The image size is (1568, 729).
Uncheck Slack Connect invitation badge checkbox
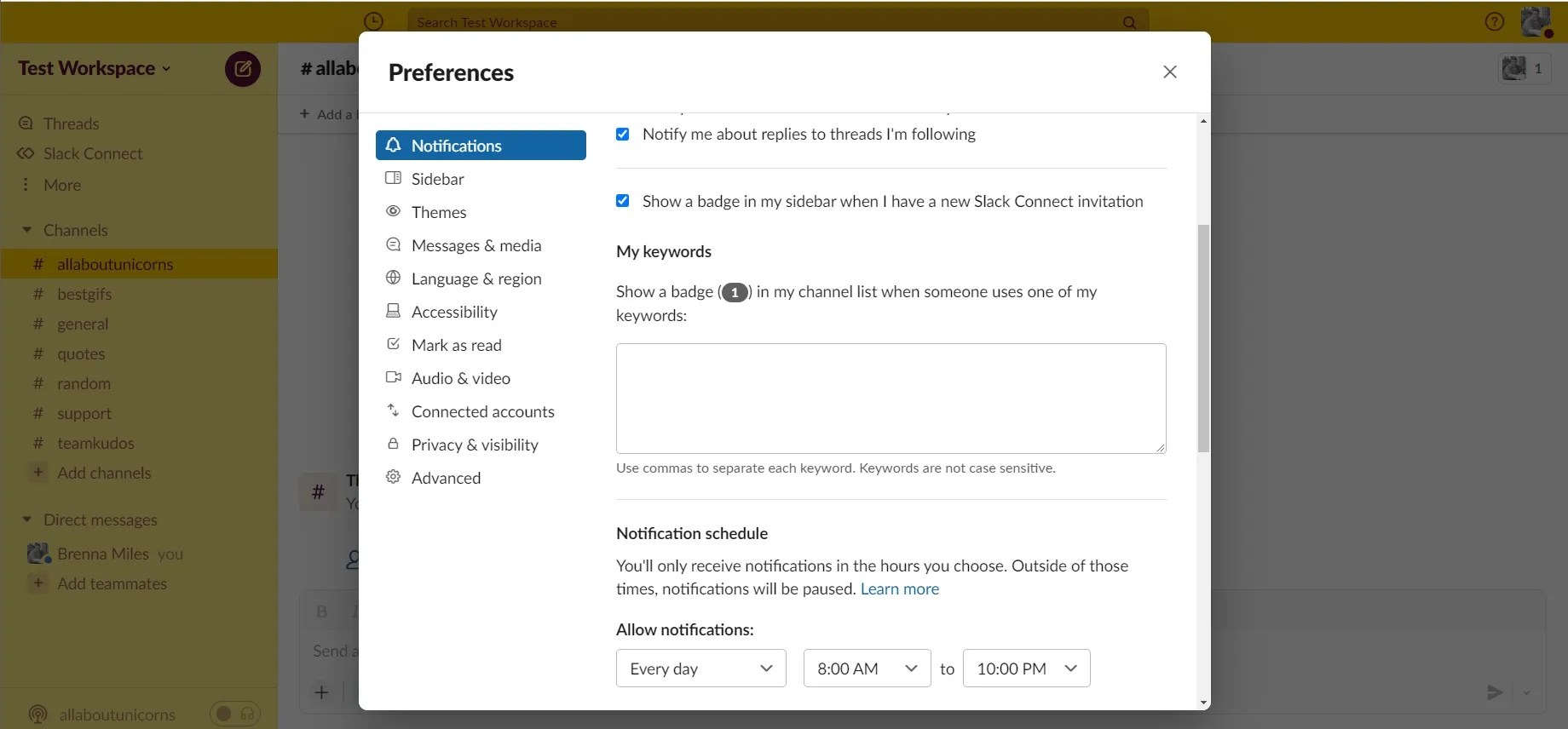point(623,201)
